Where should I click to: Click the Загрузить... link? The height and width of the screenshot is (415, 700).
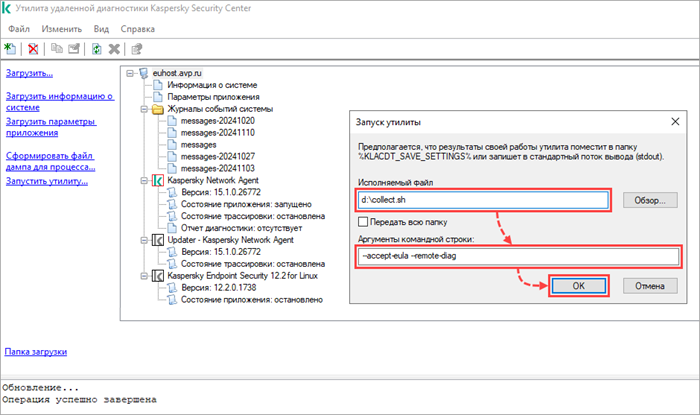click(x=29, y=73)
